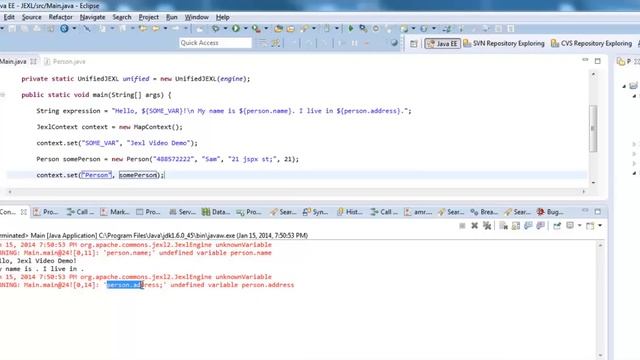Image resolution: width=640 pixels, height=360 pixels.
Task: Open the Source menu
Action: pos(31,17)
